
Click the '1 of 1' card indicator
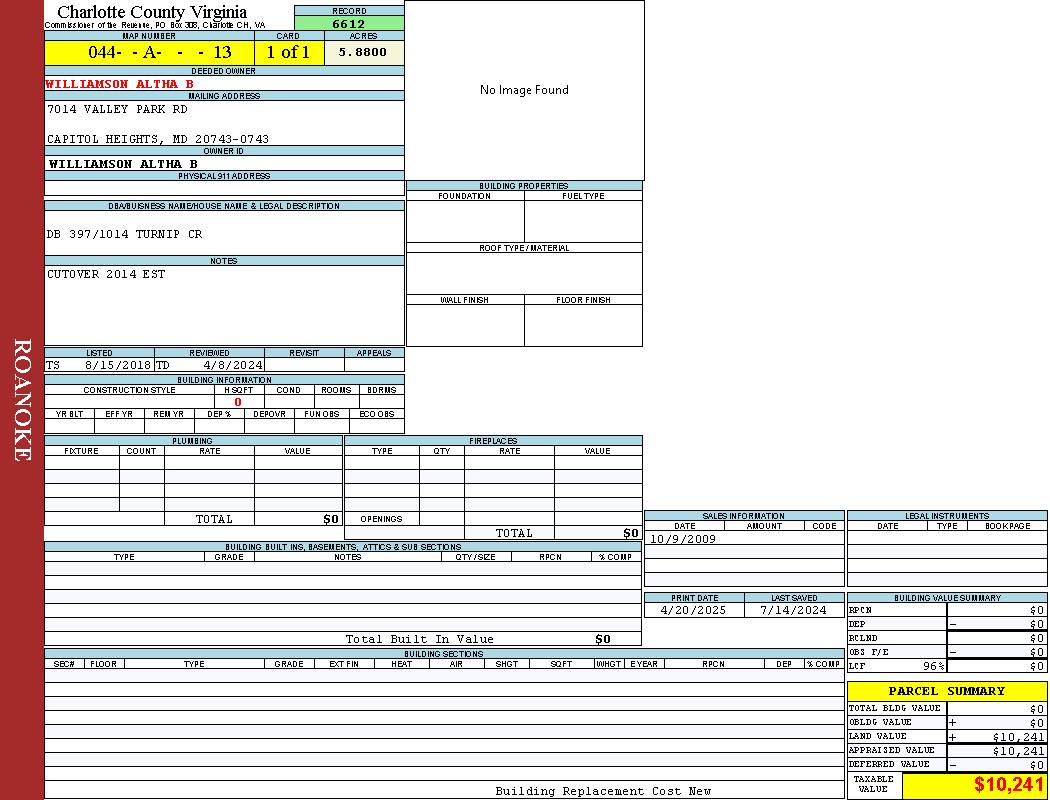[288, 52]
